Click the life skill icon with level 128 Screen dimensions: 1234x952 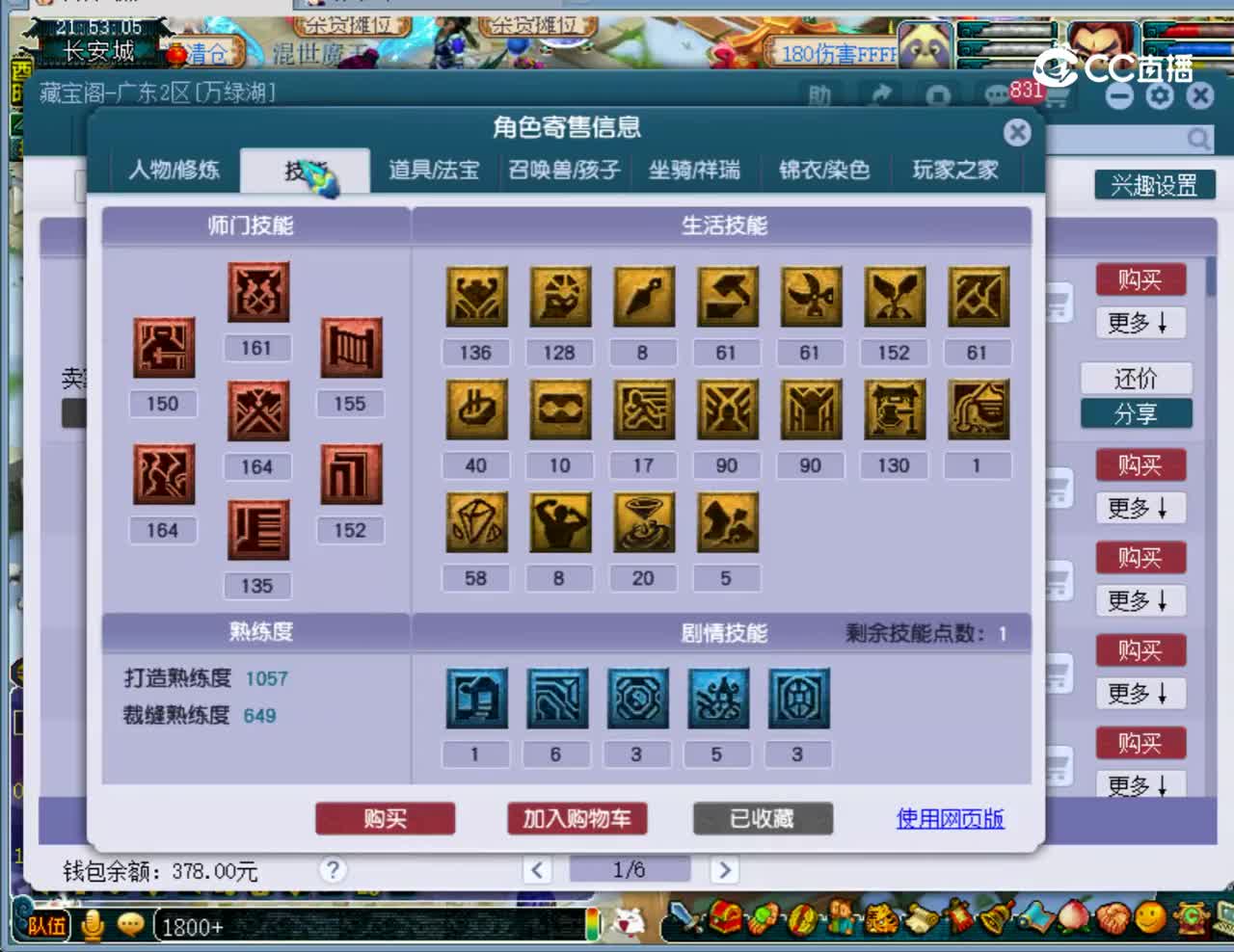click(x=560, y=297)
